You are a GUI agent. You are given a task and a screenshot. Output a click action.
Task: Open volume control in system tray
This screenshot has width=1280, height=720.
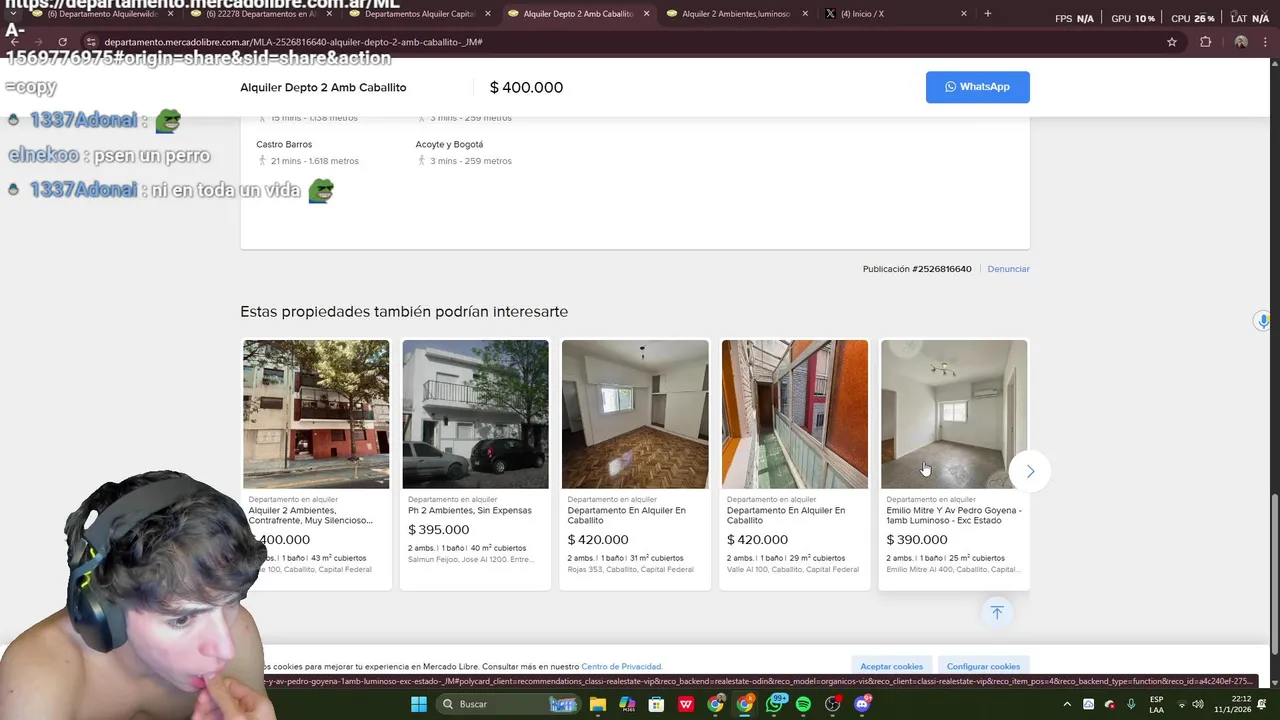pos(1198,704)
